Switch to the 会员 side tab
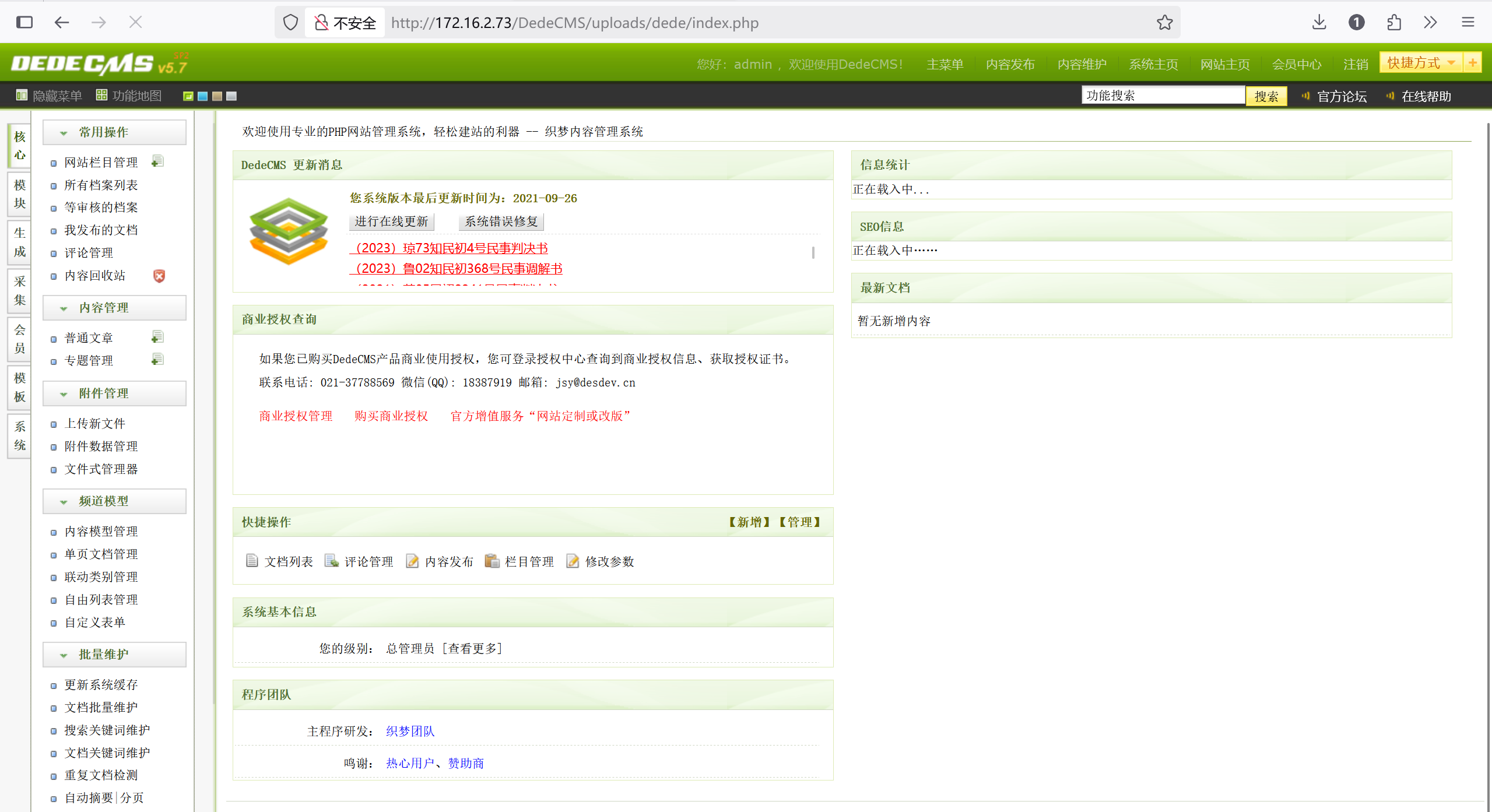This screenshot has width=1492, height=812. 19,339
